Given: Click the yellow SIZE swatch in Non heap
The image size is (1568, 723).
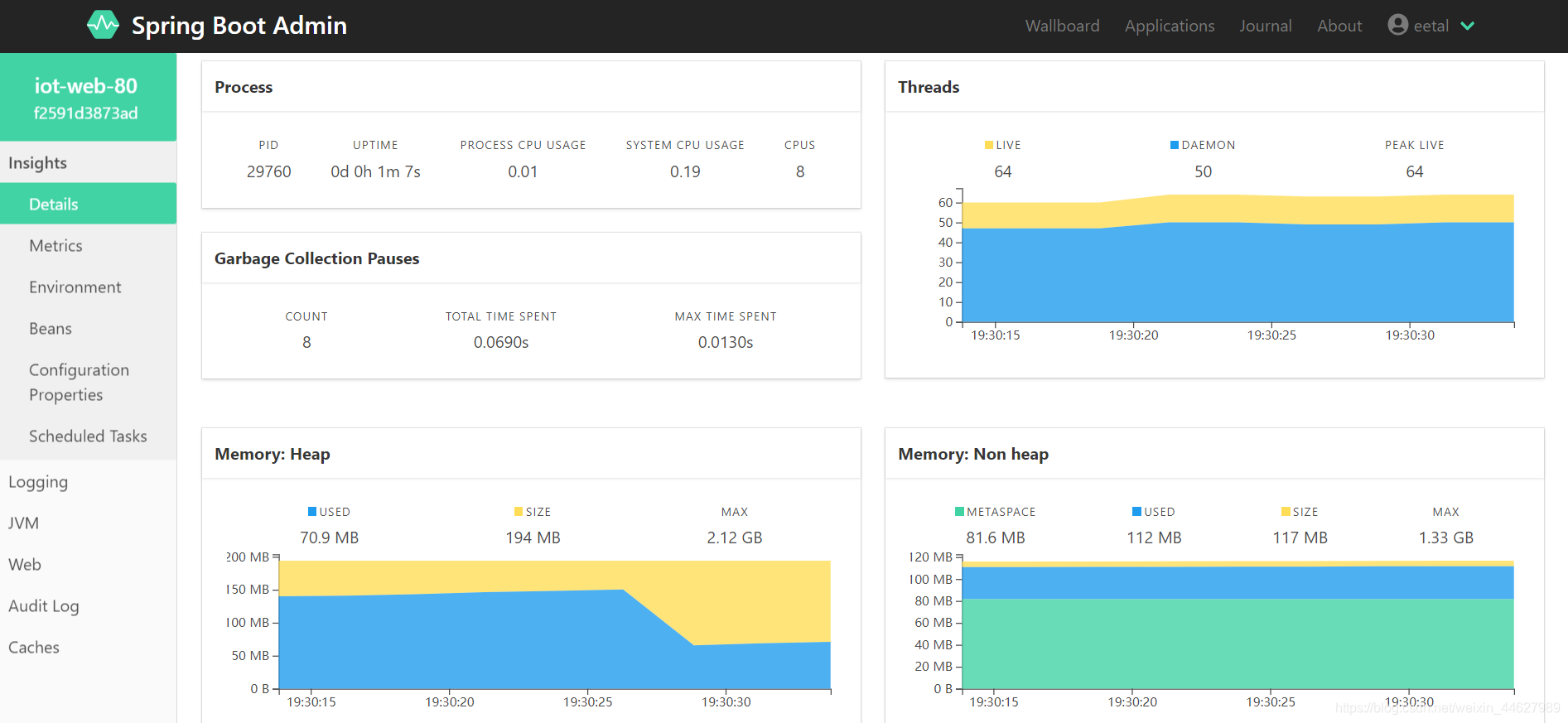Looking at the screenshot, I should click(1286, 512).
